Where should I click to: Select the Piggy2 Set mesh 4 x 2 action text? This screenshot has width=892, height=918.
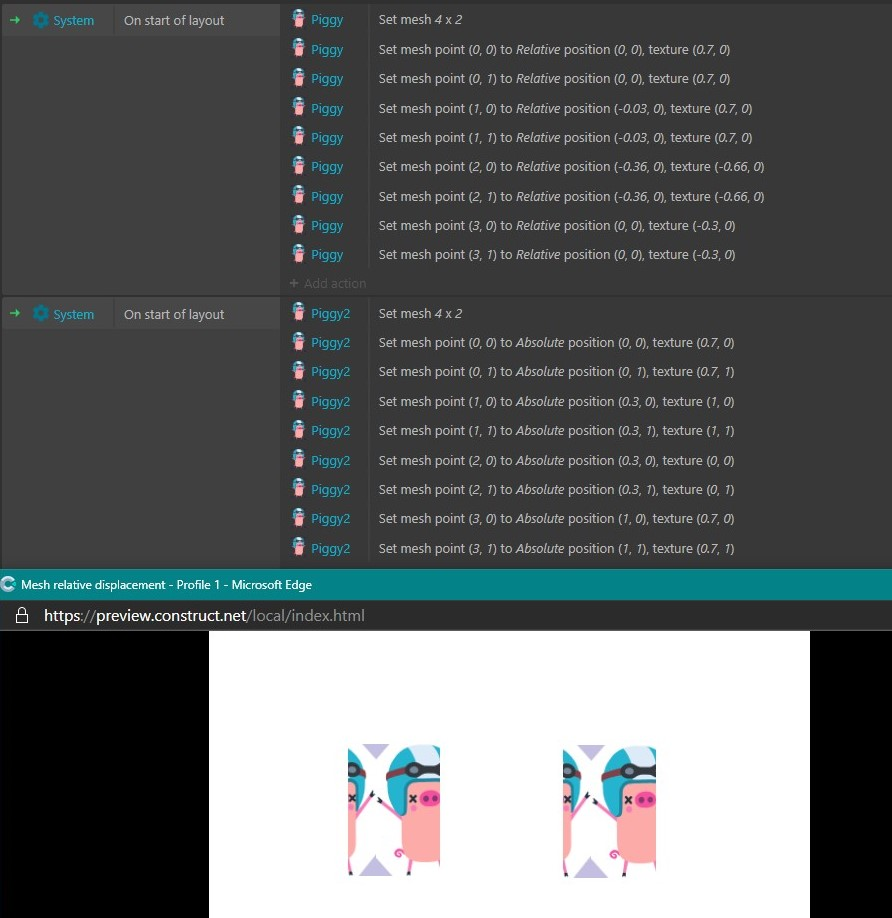pos(420,313)
